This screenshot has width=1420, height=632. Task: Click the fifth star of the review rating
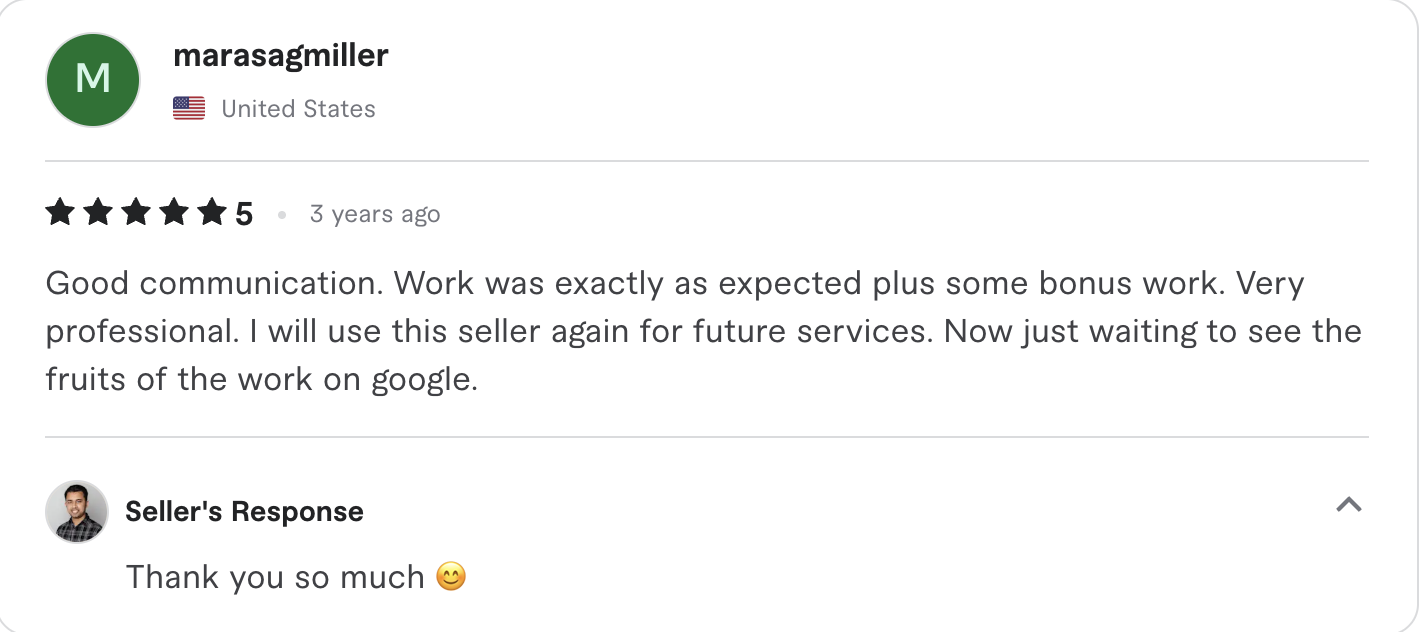click(x=214, y=212)
